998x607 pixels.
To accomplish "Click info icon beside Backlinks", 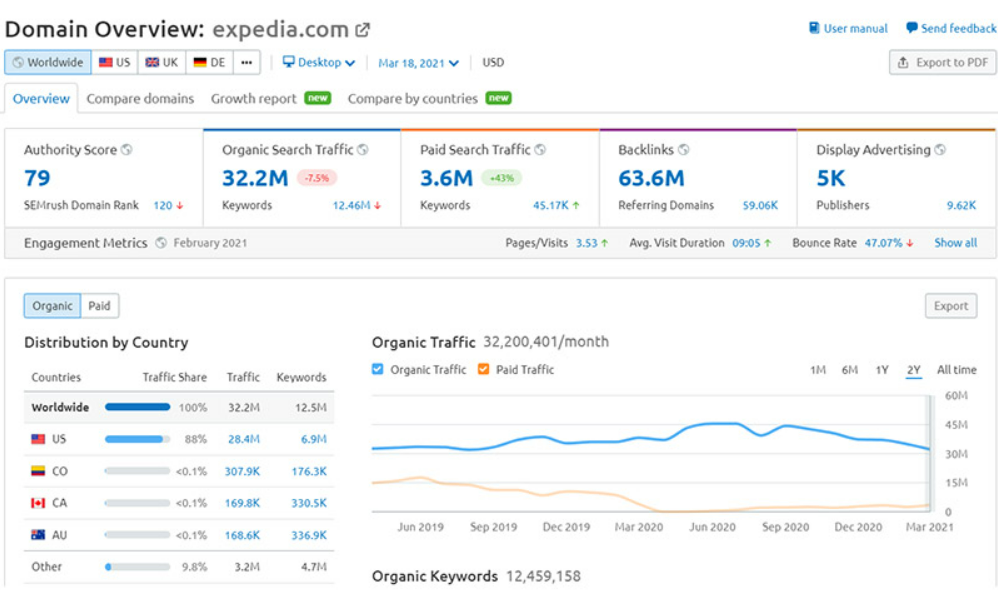I will coord(683,150).
